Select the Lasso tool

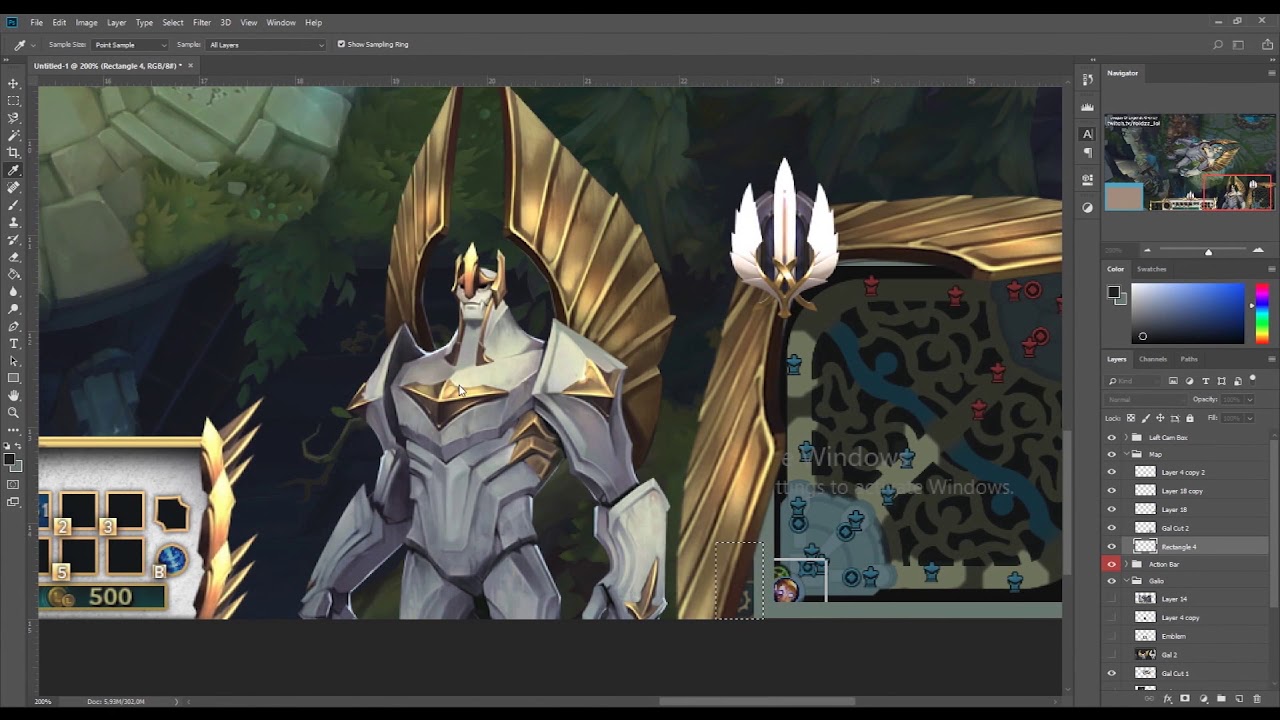(14, 118)
